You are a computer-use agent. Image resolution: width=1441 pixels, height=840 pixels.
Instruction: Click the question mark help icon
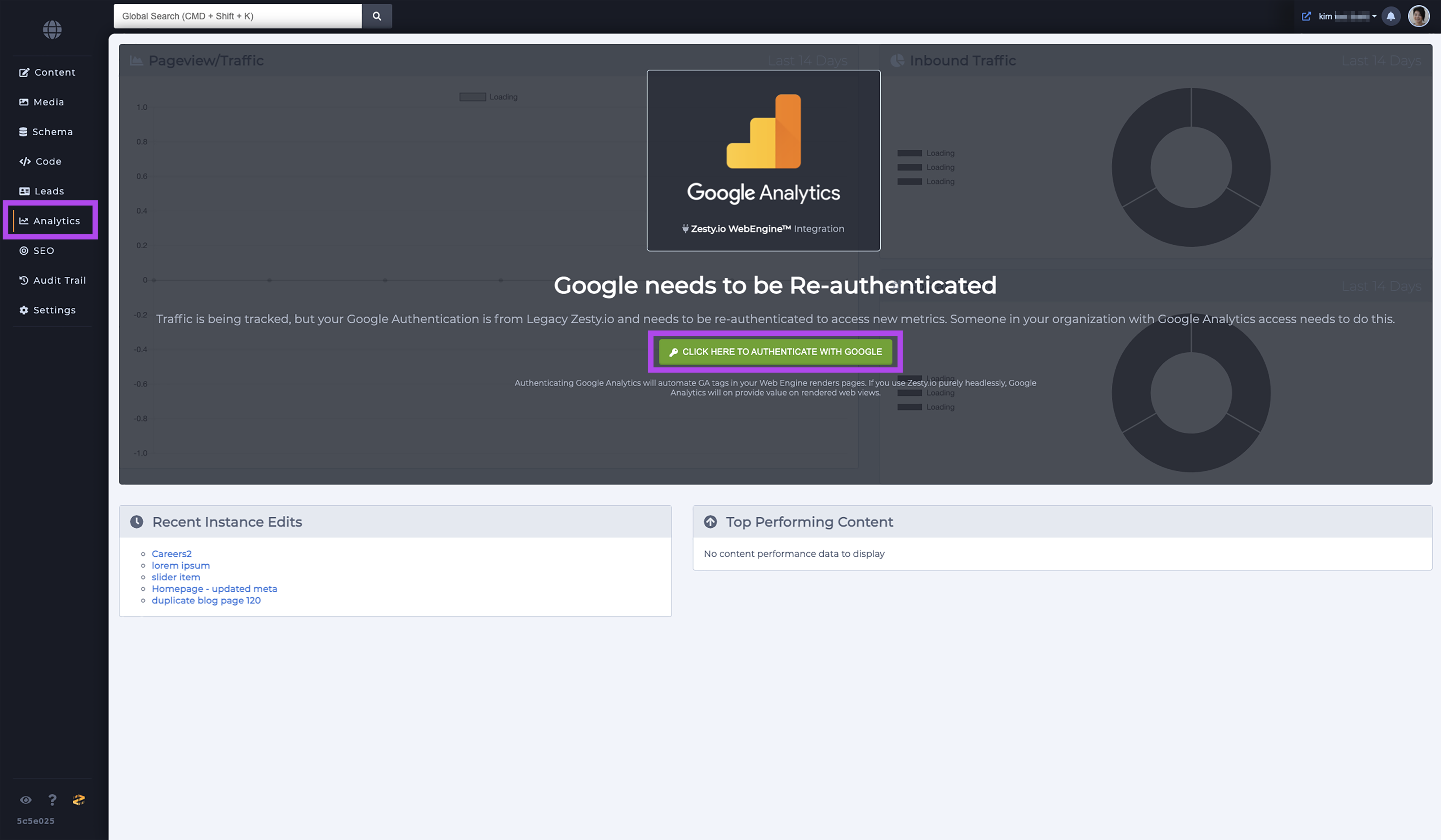[x=52, y=799]
